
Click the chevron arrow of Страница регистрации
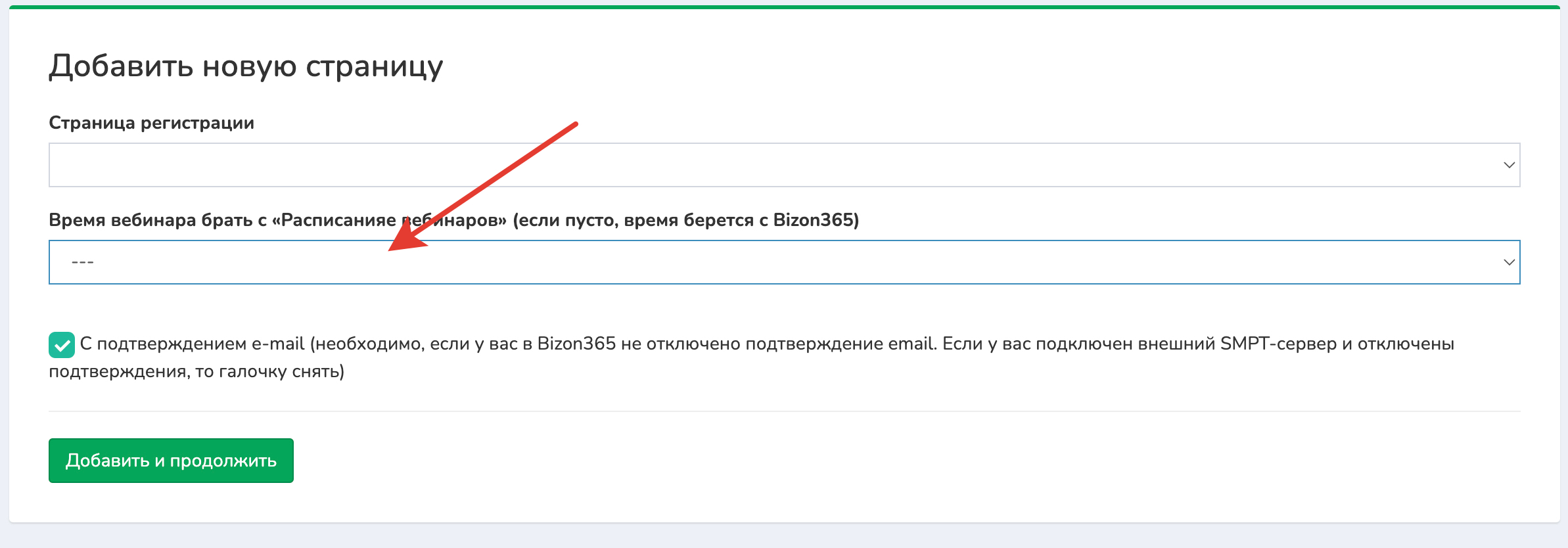pyautogui.click(x=1509, y=165)
